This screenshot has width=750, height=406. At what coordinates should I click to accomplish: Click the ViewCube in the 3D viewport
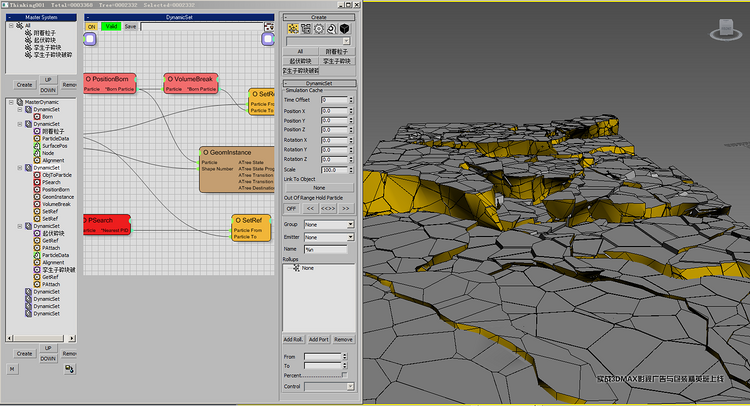tap(726, 30)
